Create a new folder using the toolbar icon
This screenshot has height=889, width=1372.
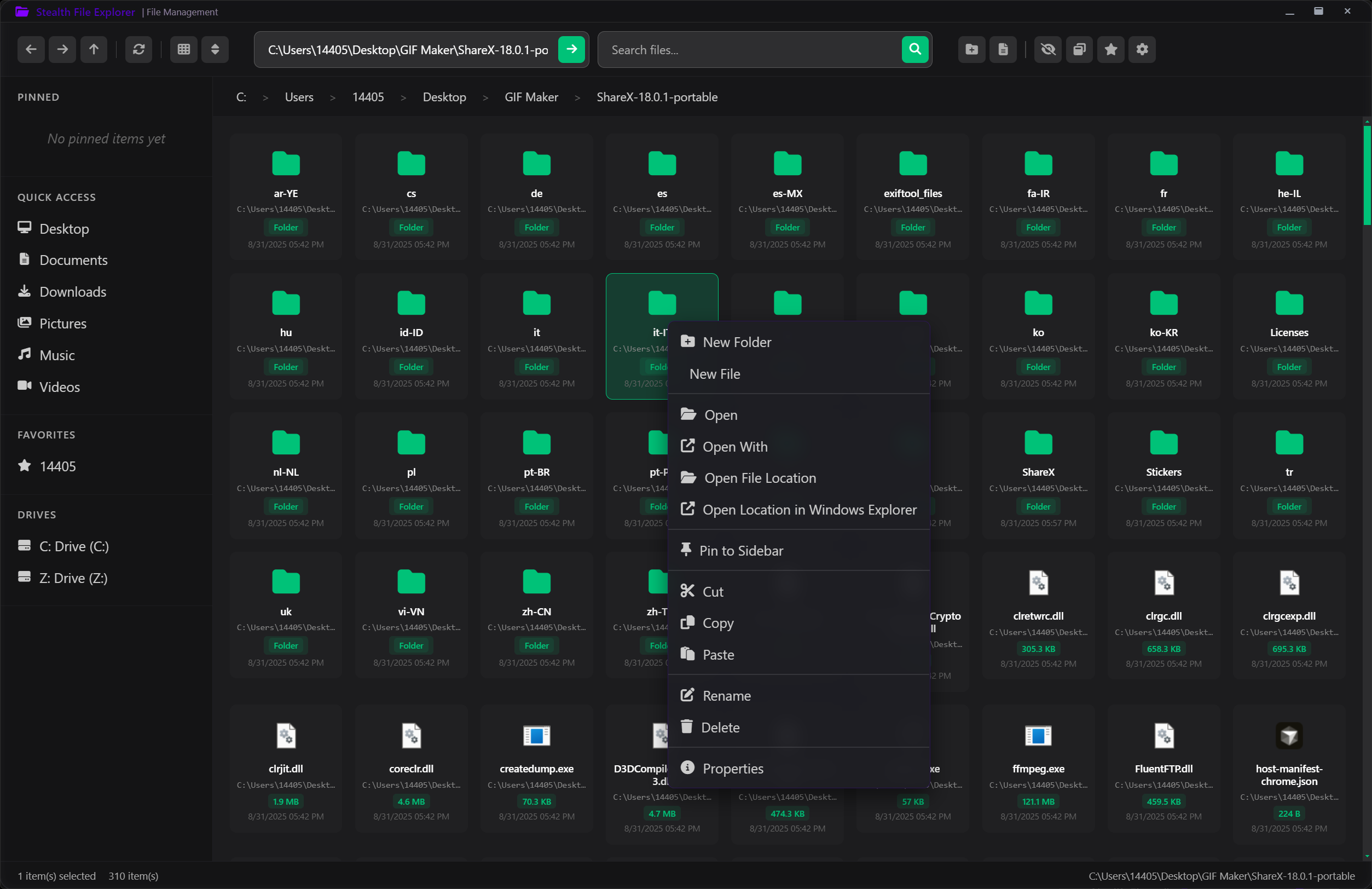pos(971,50)
